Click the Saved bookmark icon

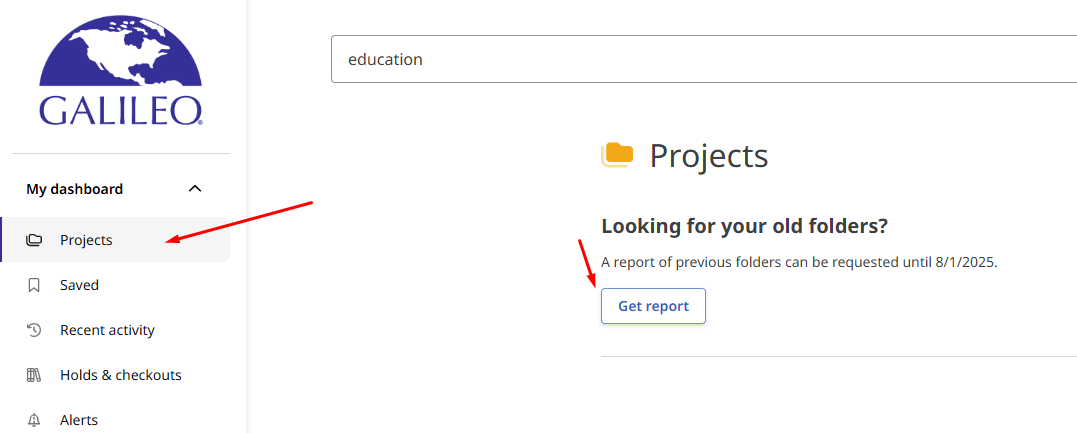34,285
